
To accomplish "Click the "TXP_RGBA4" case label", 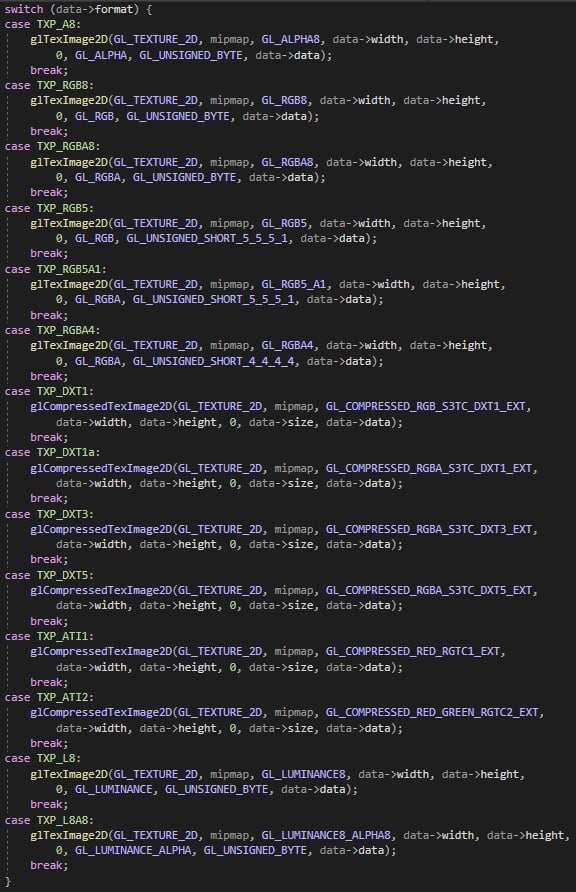I will pos(65,331).
